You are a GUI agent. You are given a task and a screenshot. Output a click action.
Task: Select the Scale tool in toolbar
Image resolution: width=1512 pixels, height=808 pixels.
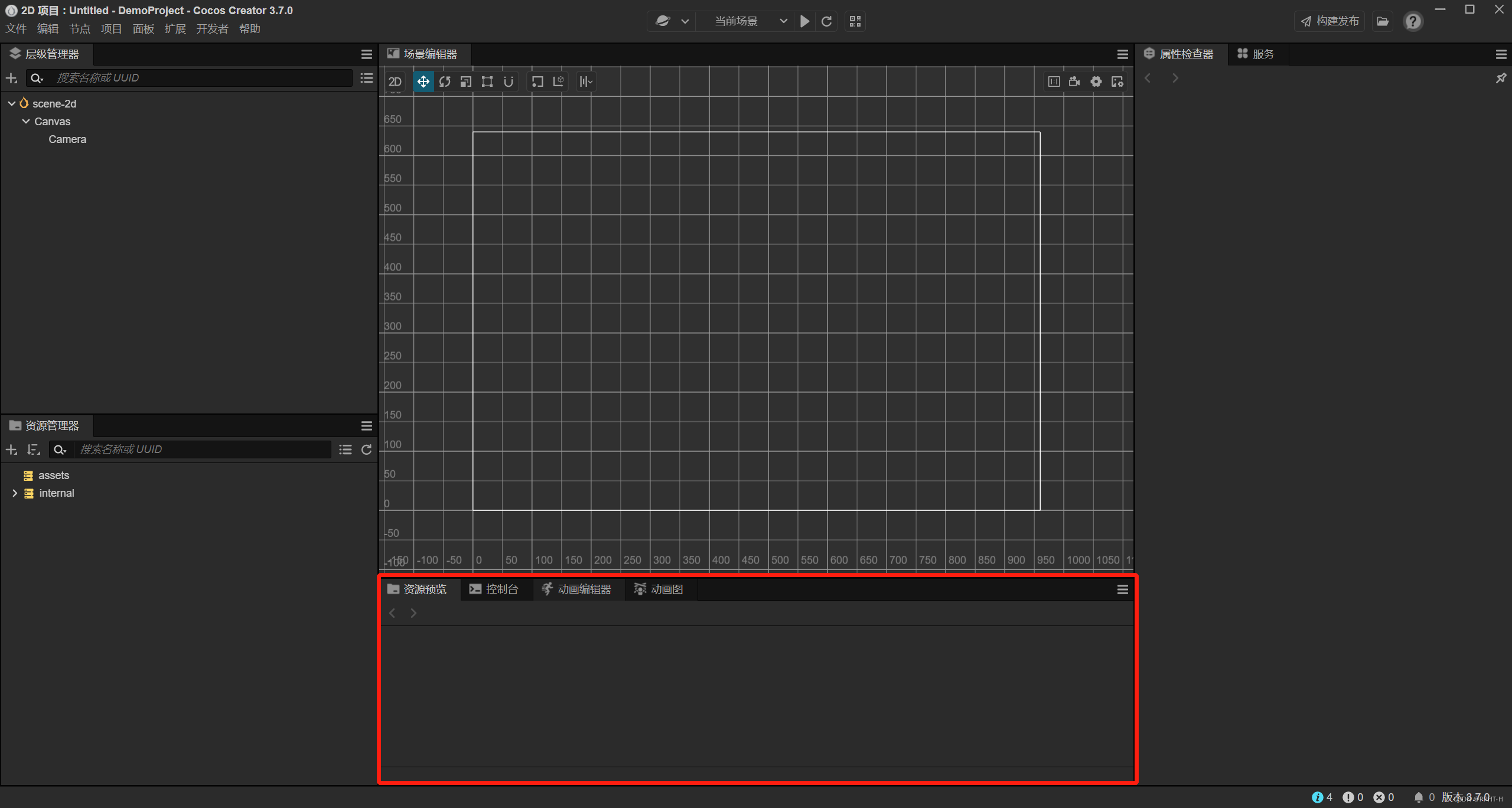pyautogui.click(x=464, y=81)
